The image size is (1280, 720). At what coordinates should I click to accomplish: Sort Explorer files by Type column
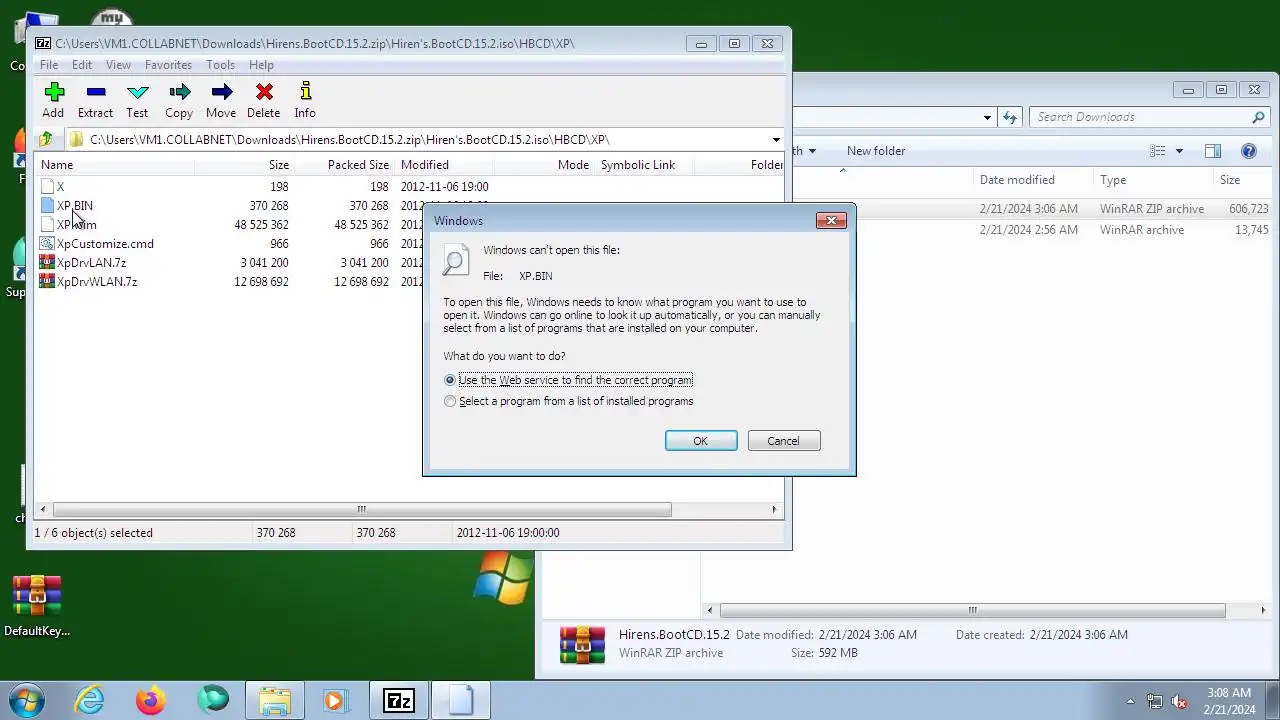coord(1152,180)
